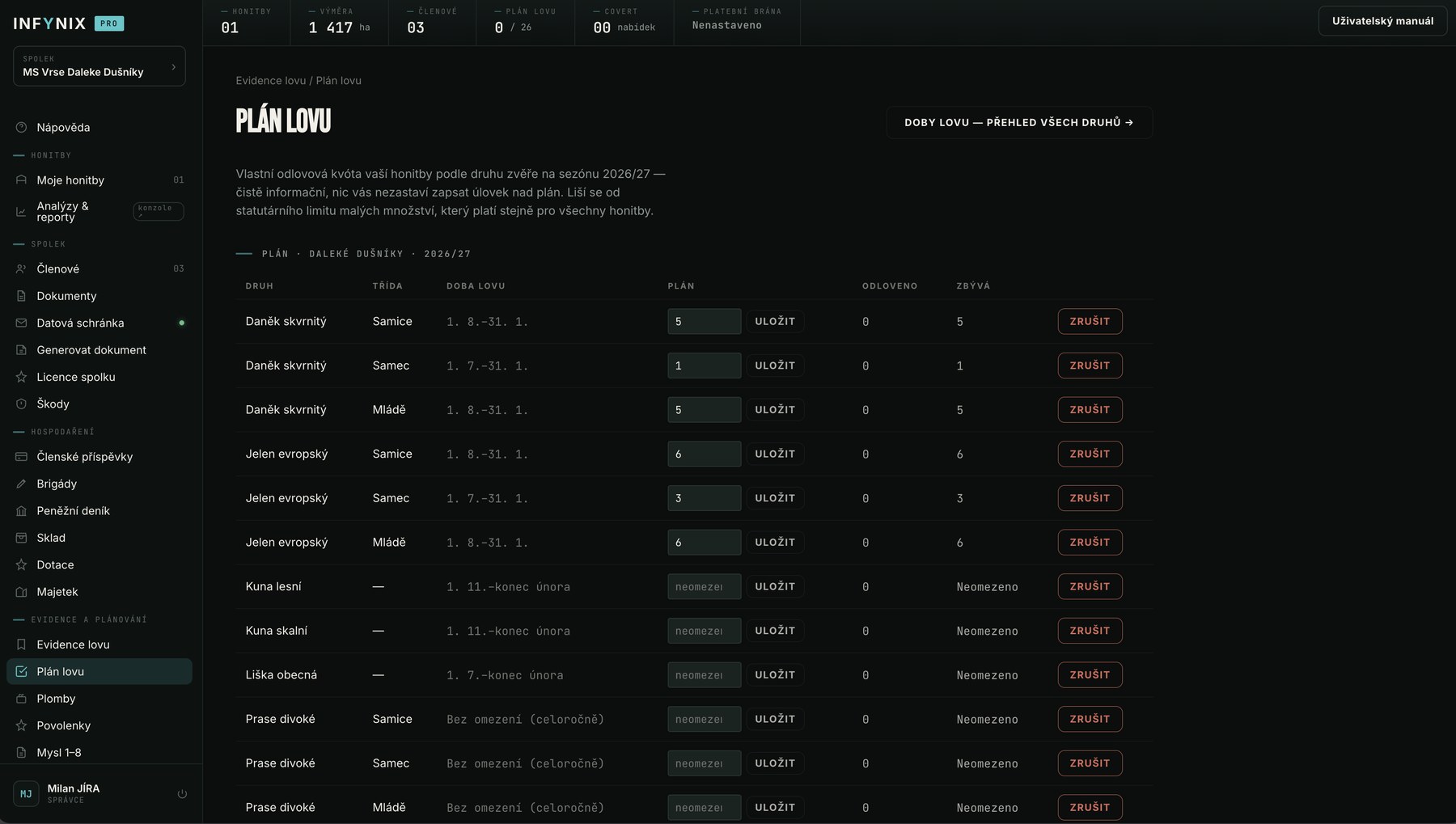Go to Povolenky in sidebar
This screenshot has height=824, width=1456.
[99, 725]
